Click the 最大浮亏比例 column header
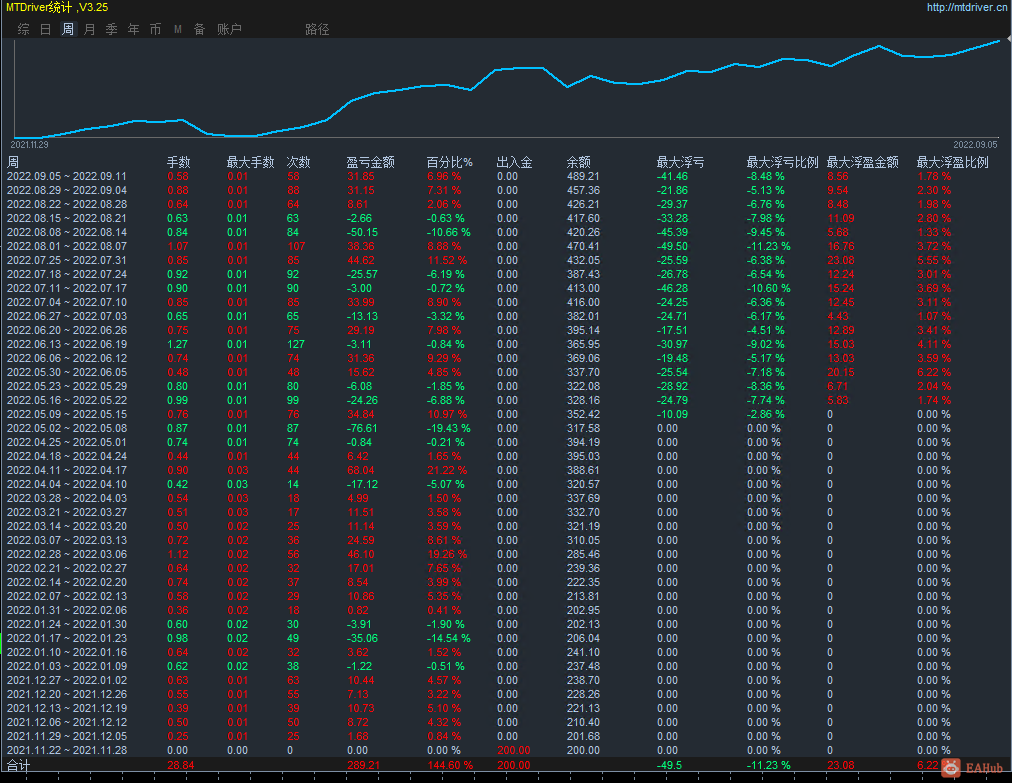This screenshot has height=783, width=1012. (782, 162)
